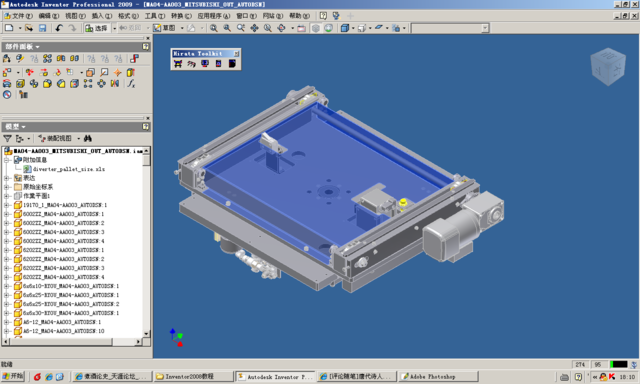Viewport: 640px width, 384px height.
Task: Click the Undo arrow in the toolbar
Action: pos(59,28)
